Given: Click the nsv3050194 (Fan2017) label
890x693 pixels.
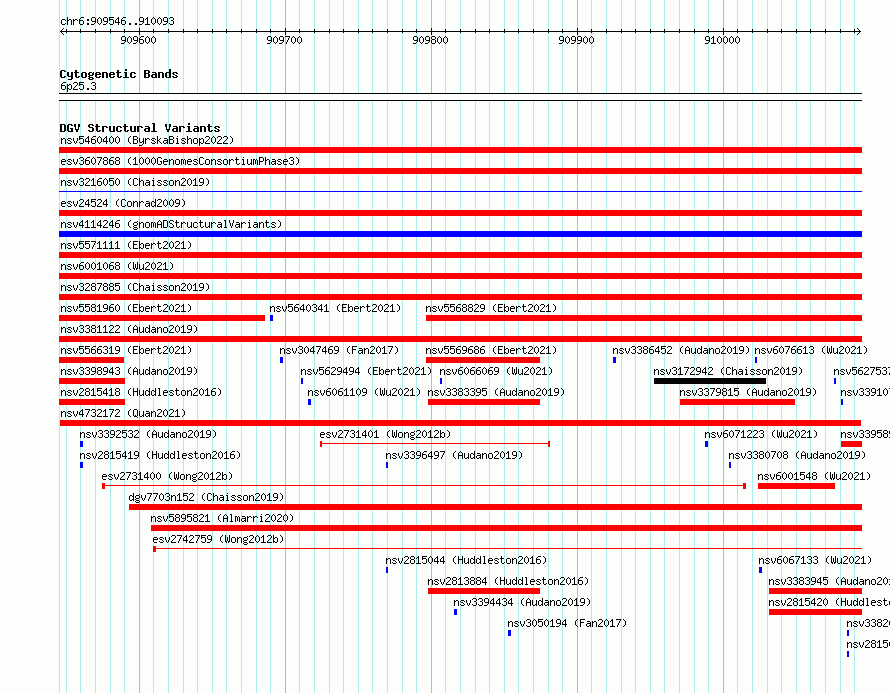Looking at the screenshot, I should [567, 623].
